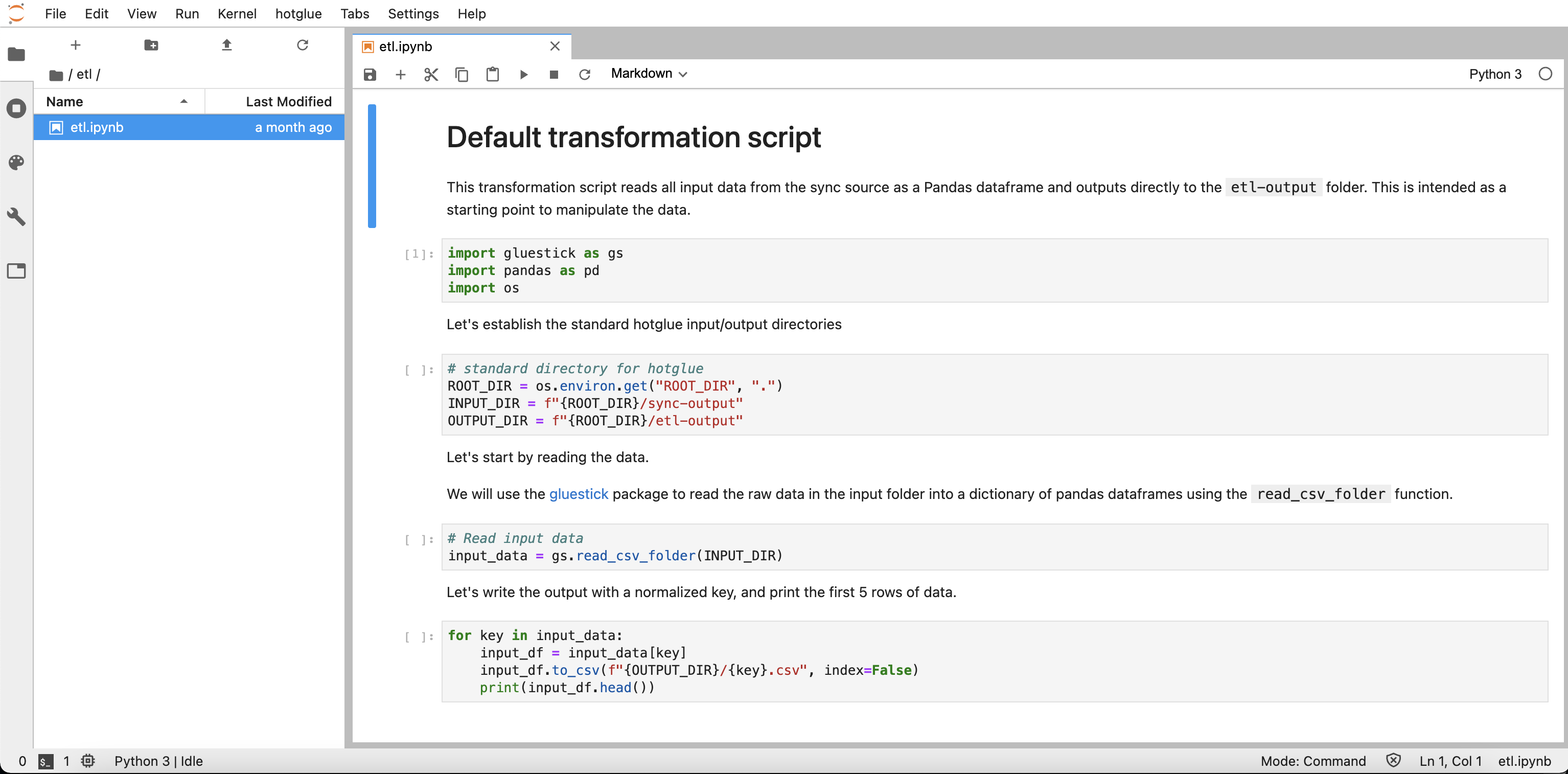The height and width of the screenshot is (774, 1568).
Task: Open the wrench tools sidebar panel
Action: pos(16,216)
